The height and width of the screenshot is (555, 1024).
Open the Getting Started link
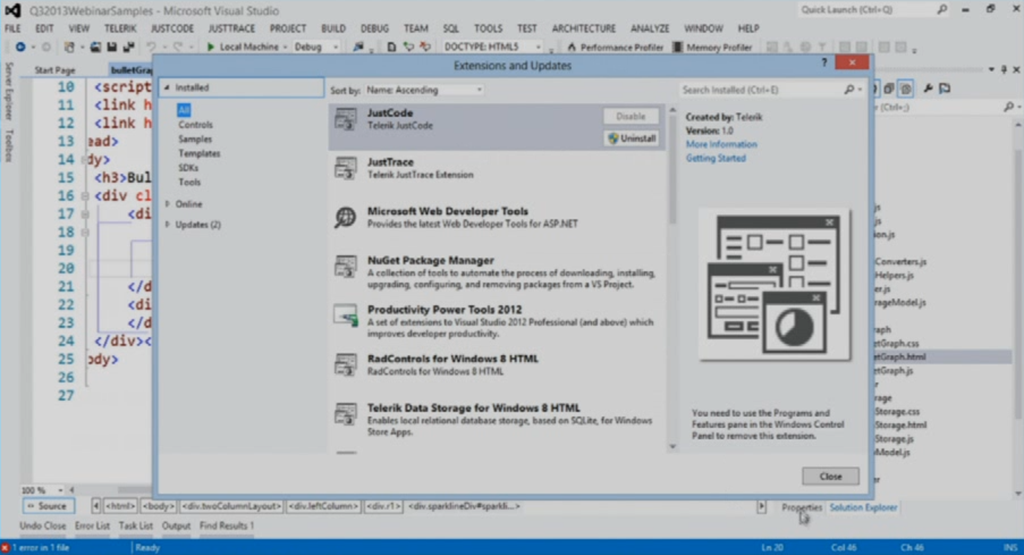pyautogui.click(x=715, y=158)
